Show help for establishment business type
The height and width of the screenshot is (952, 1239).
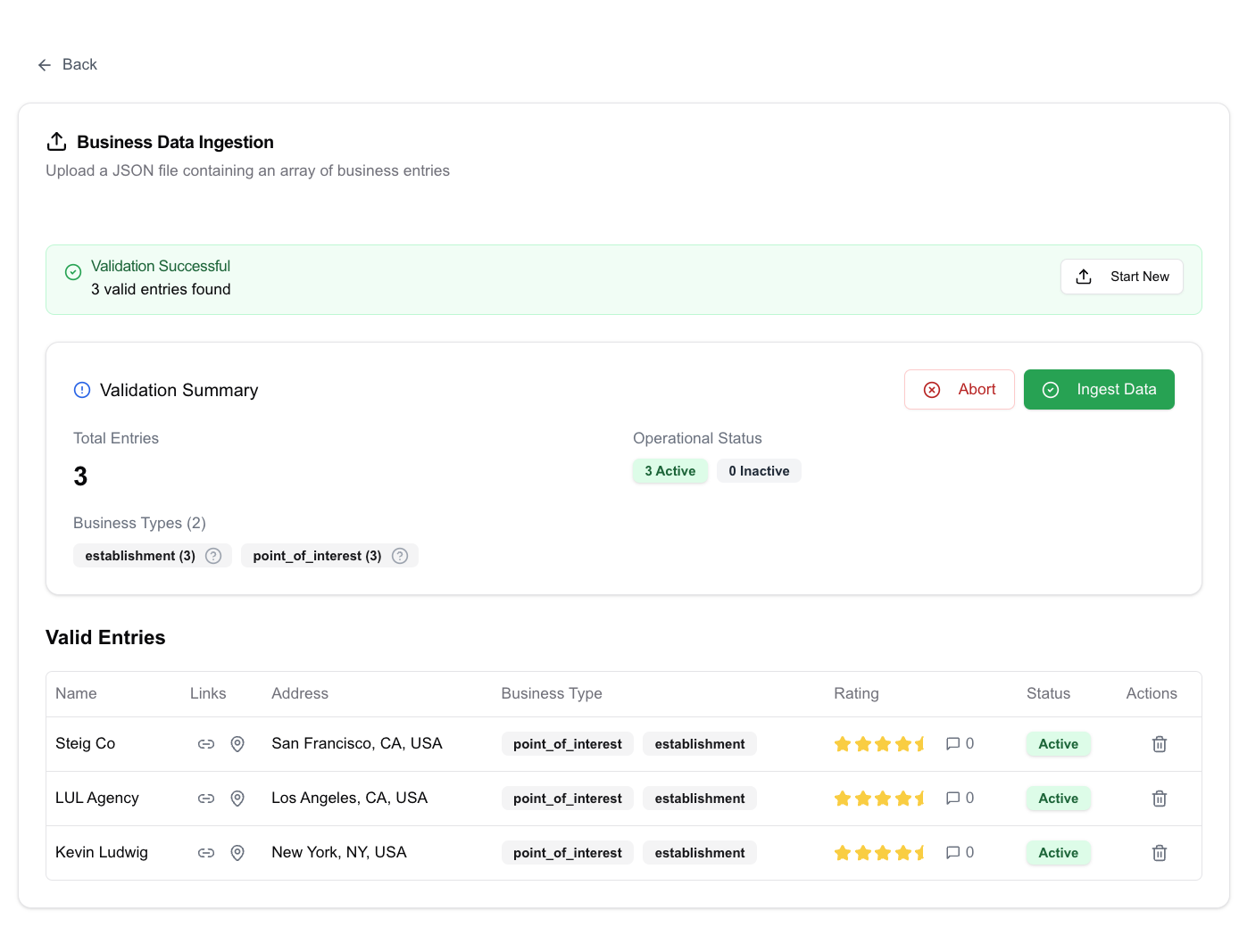[x=213, y=556]
